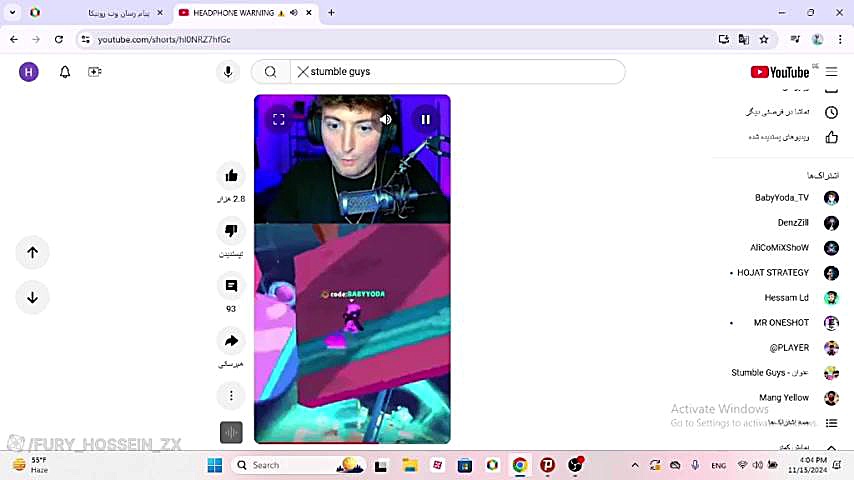Open HOJAT STRATEGY subscription channel

coord(784,272)
